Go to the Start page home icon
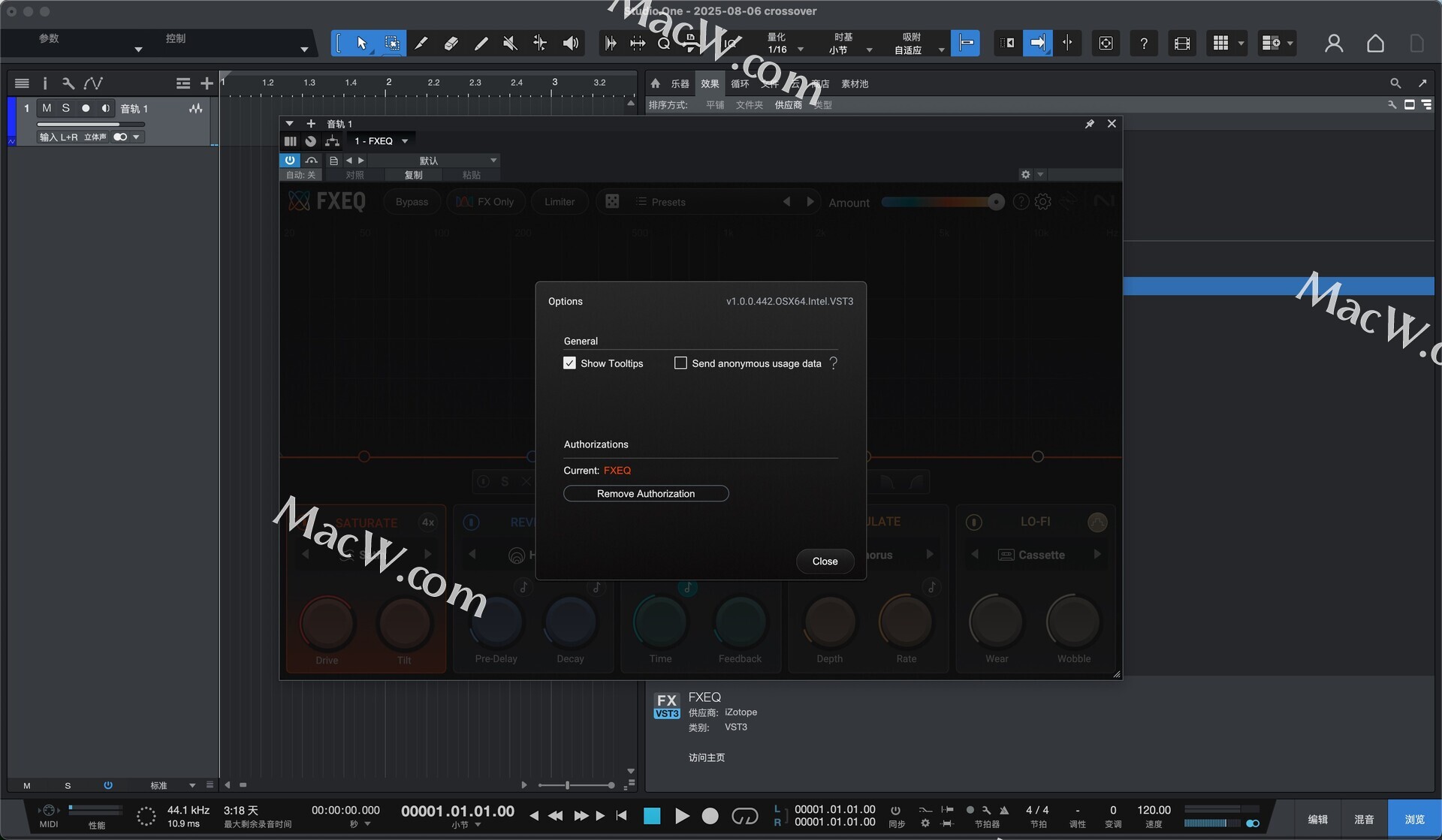The width and height of the screenshot is (1442, 840). click(1375, 44)
